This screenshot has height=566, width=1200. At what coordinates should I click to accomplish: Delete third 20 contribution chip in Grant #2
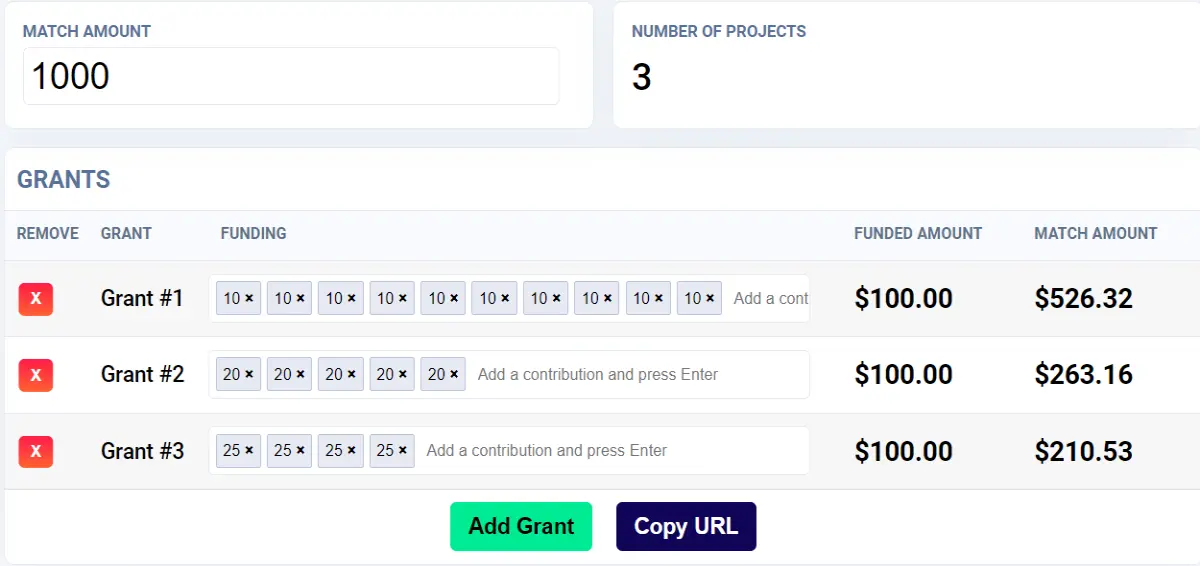pos(352,374)
